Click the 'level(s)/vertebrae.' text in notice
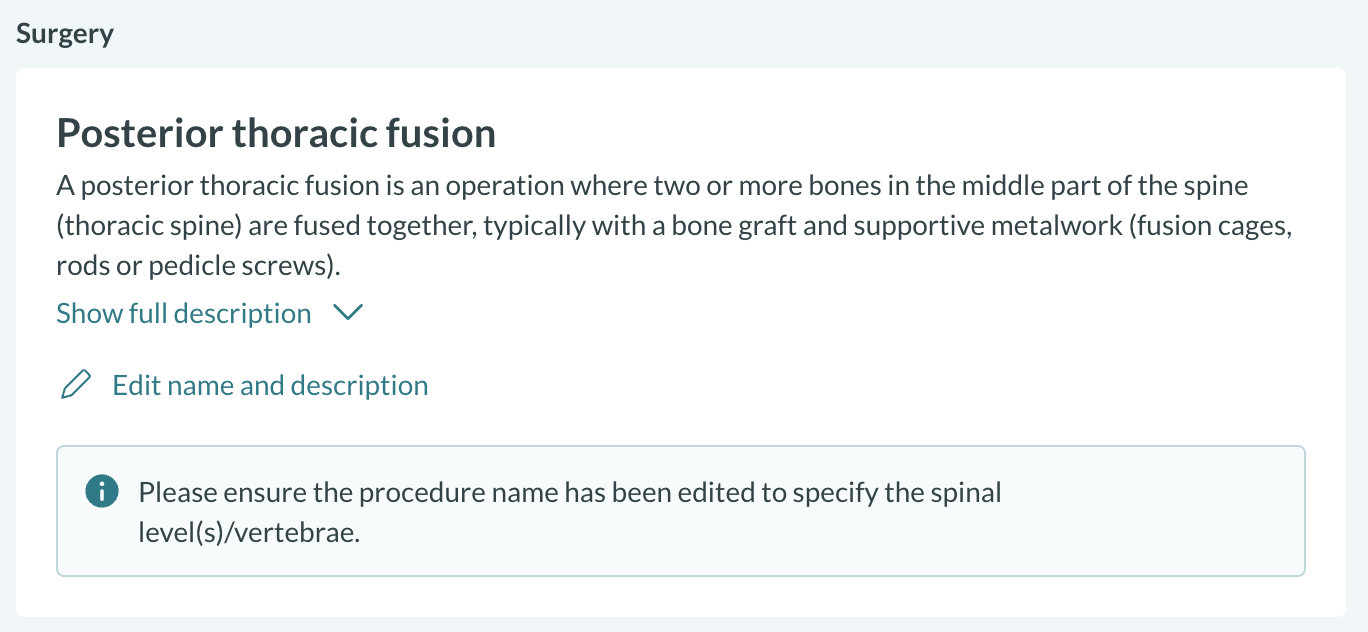The height and width of the screenshot is (632, 1368). (249, 533)
